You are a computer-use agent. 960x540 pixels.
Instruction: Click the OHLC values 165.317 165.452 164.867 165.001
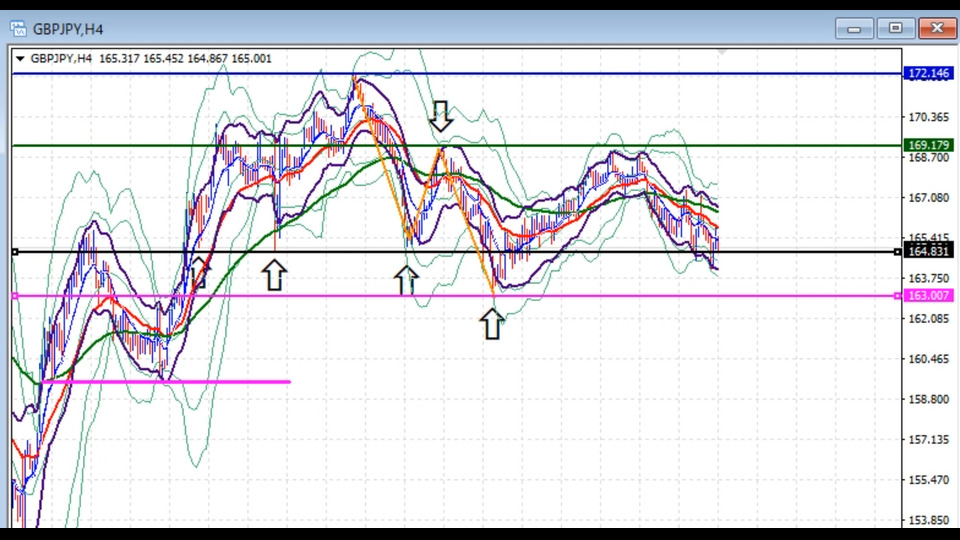coord(185,59)
